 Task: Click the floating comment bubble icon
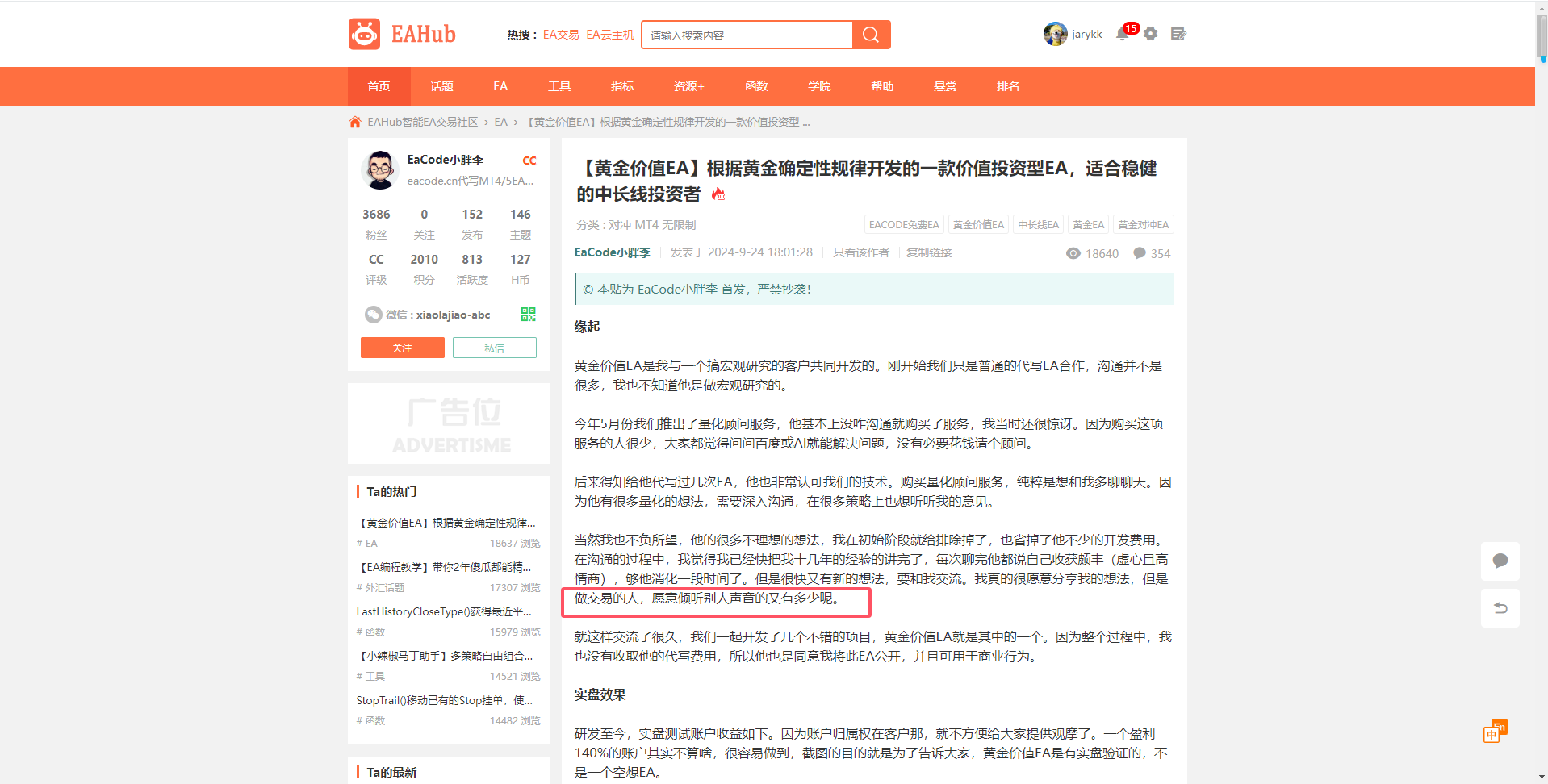pos(1500,561)
